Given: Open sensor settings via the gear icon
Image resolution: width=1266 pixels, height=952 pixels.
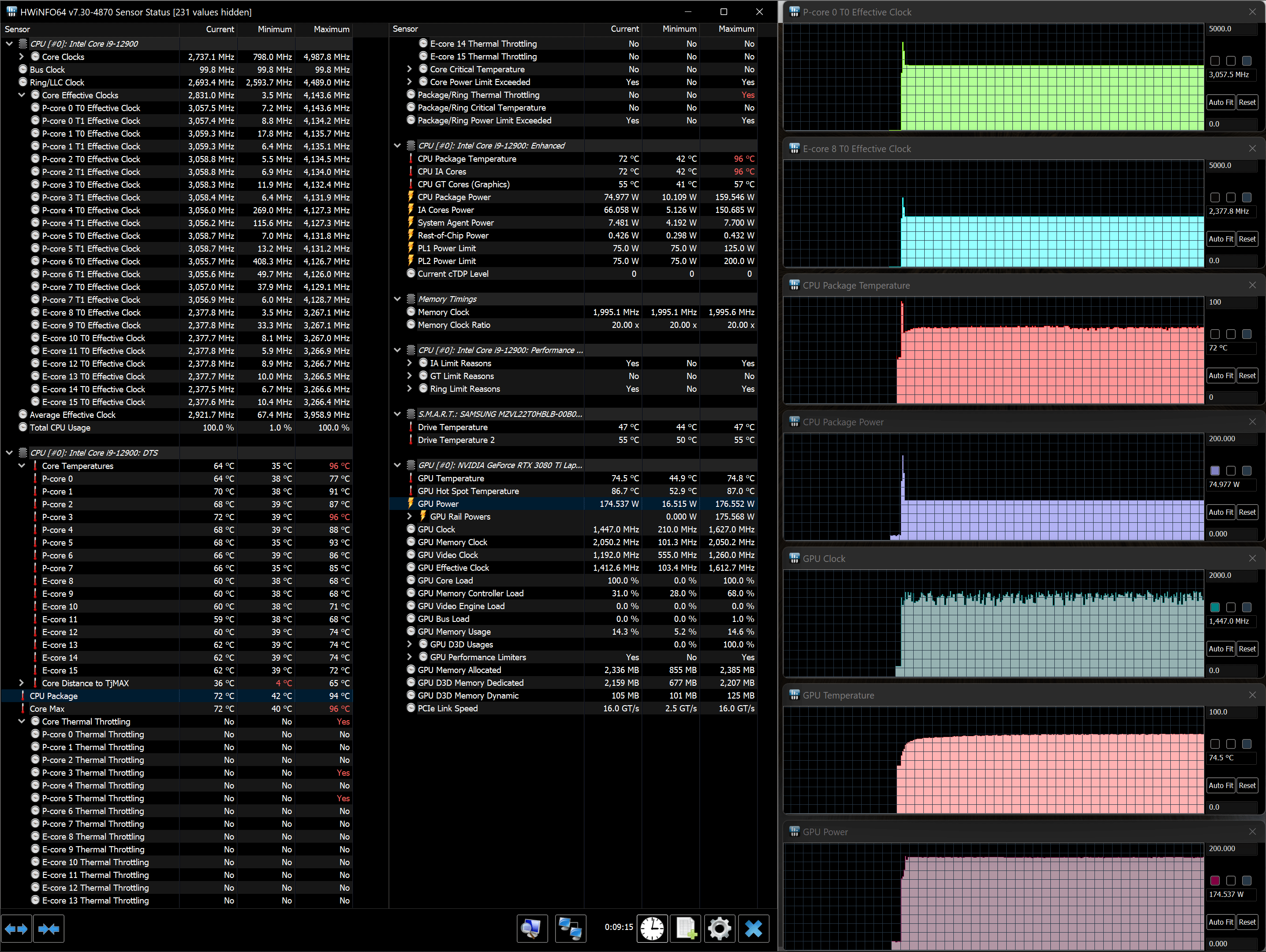Looking at the screenshot, I should pos(719,928).
